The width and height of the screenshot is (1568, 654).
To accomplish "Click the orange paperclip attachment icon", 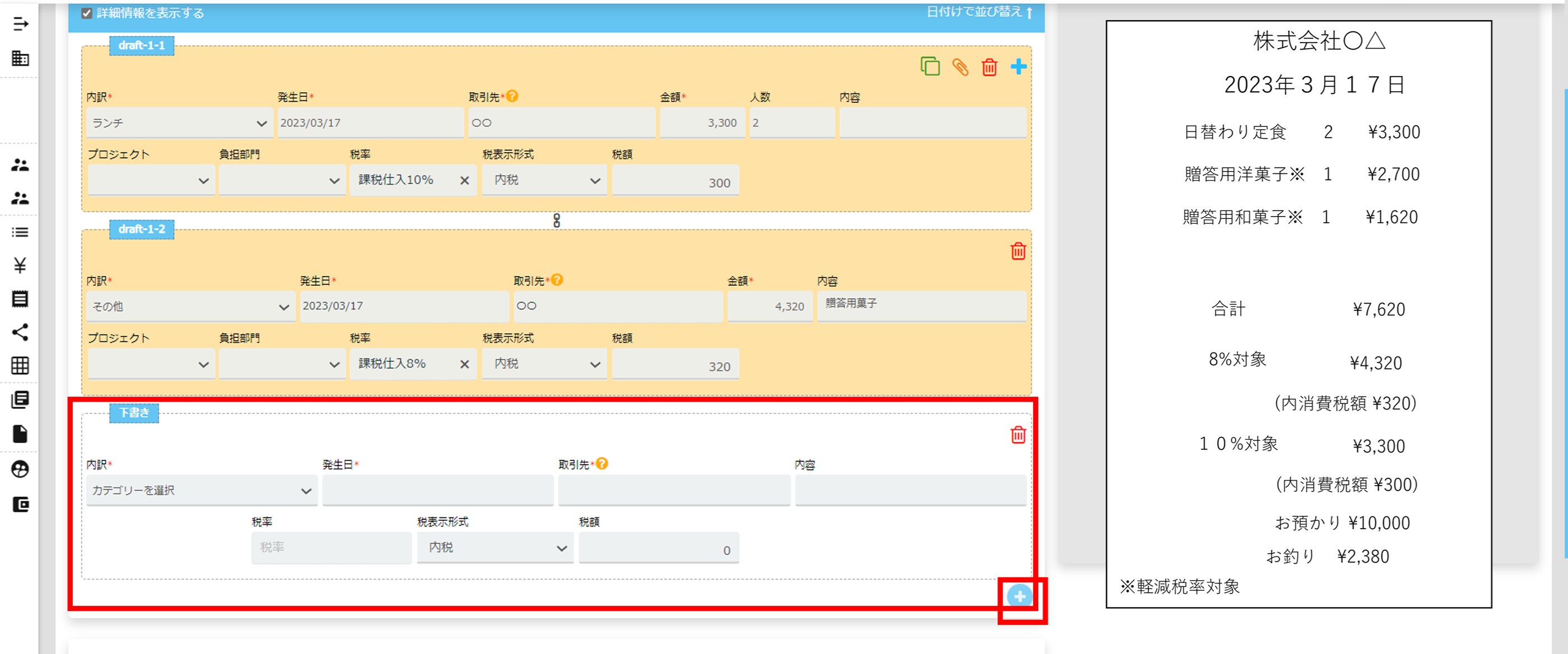I will tap(960, 67).
